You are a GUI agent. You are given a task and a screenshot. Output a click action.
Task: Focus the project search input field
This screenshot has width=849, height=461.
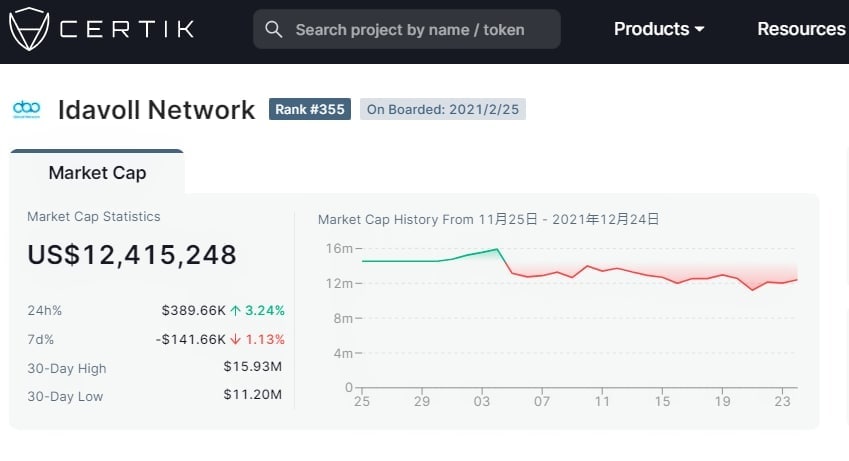(407, 29)
